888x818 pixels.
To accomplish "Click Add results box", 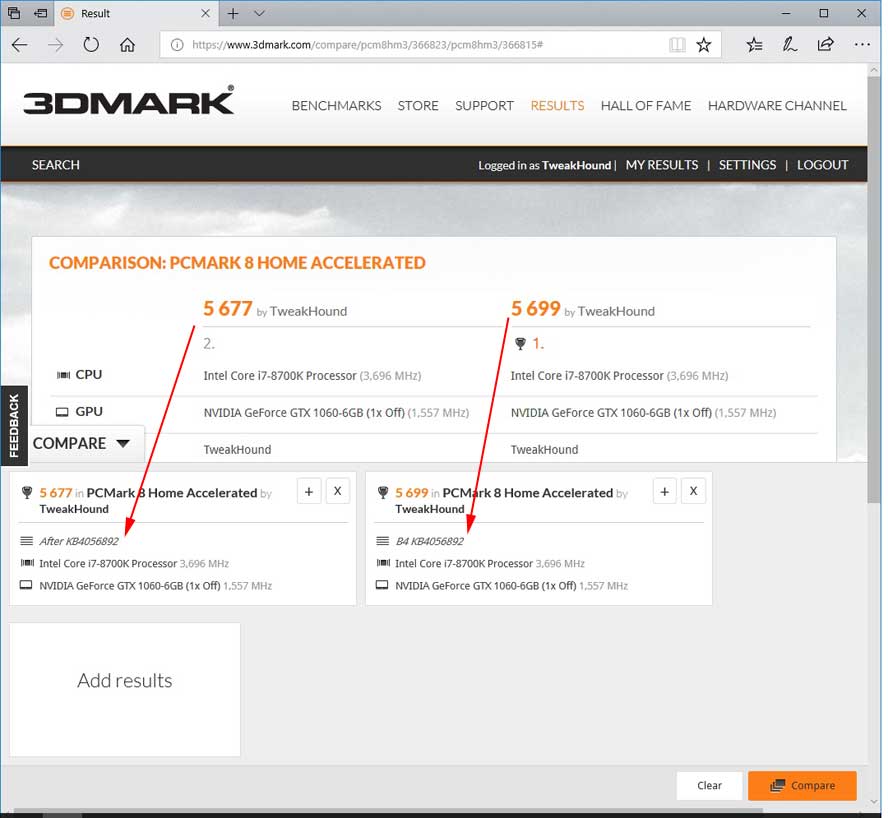I will click(125, 690).
